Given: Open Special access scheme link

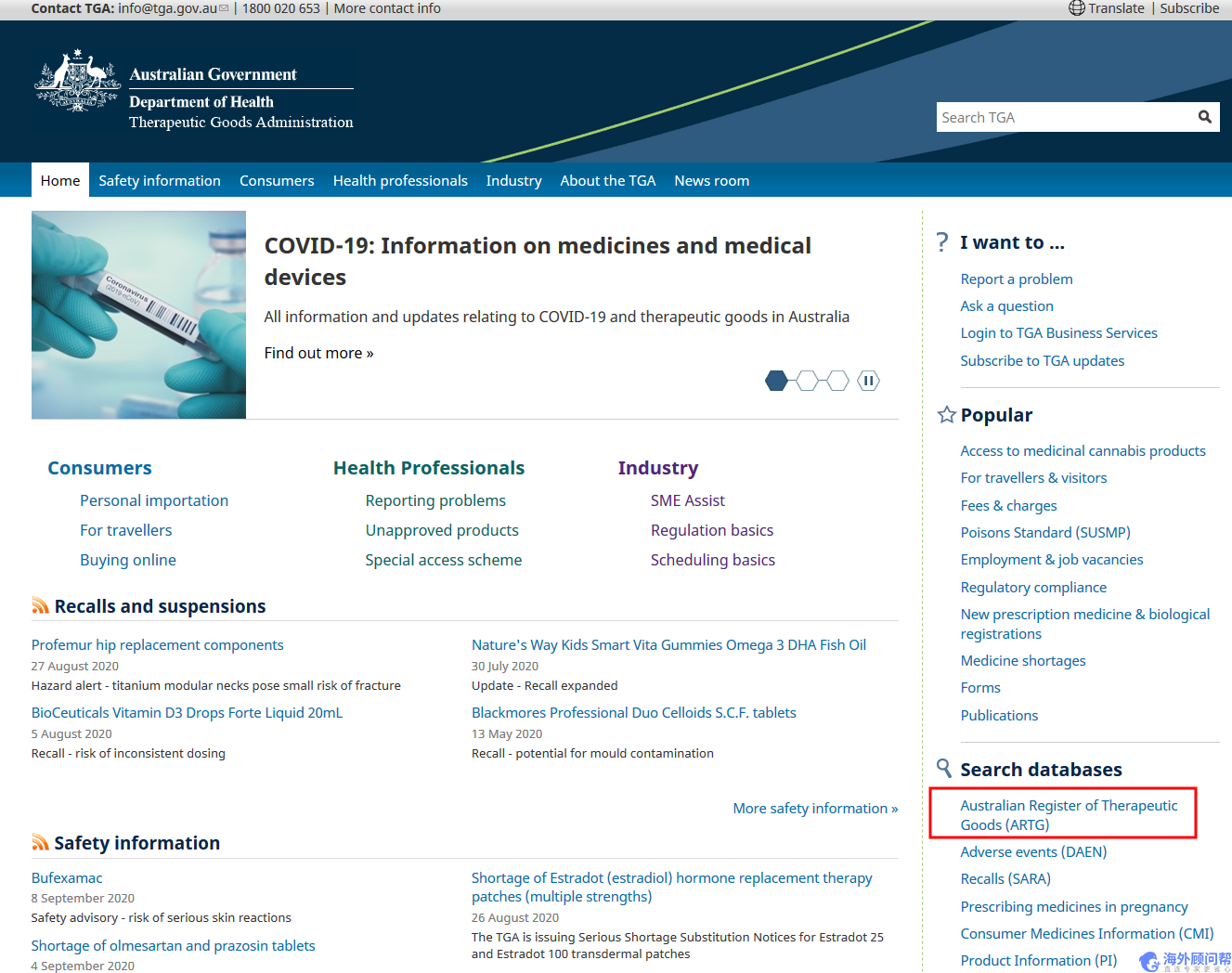Looking at the screenshot, I should [444, 560].
